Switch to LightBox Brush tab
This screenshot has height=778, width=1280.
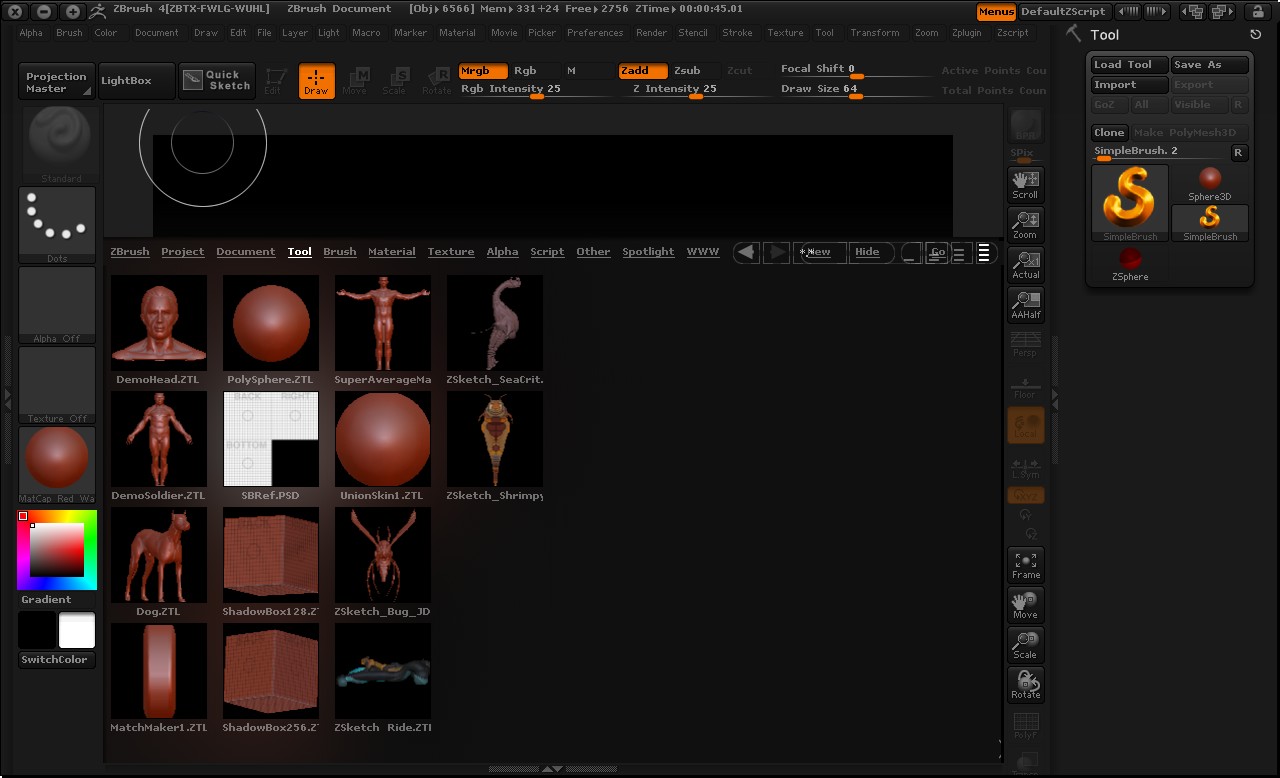(x=340, y=252)
